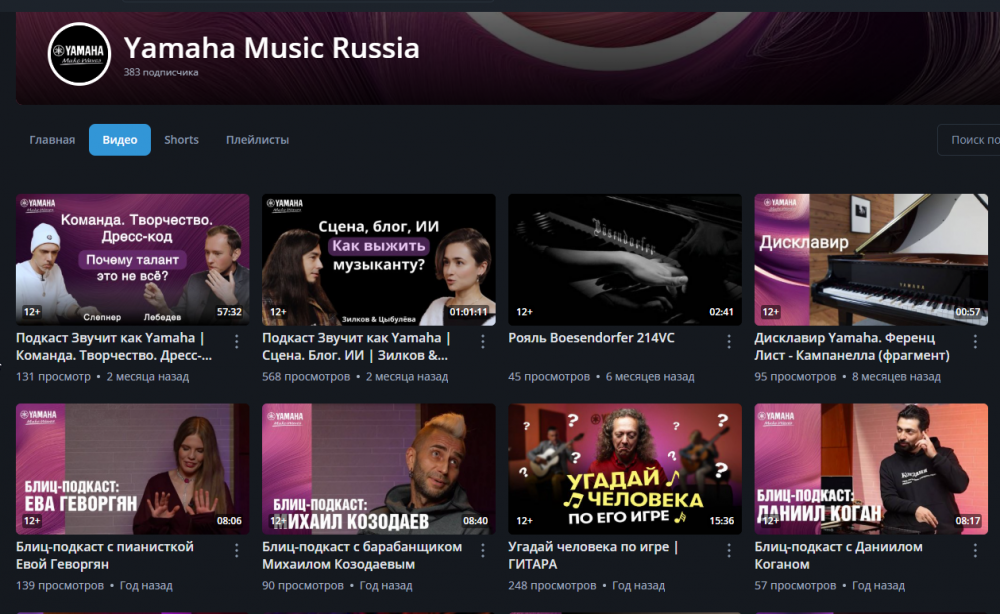1000x614 pixels.
Task: Click the 383 подписчика subscriber count
Action: (161, 72)
